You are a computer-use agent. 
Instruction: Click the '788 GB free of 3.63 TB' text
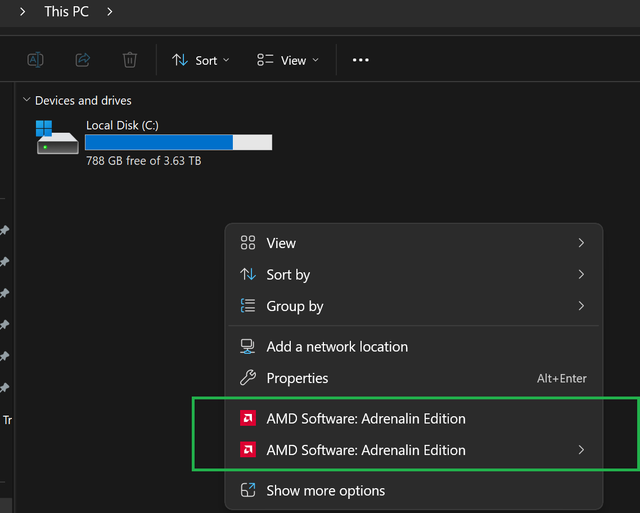[144, 161]
